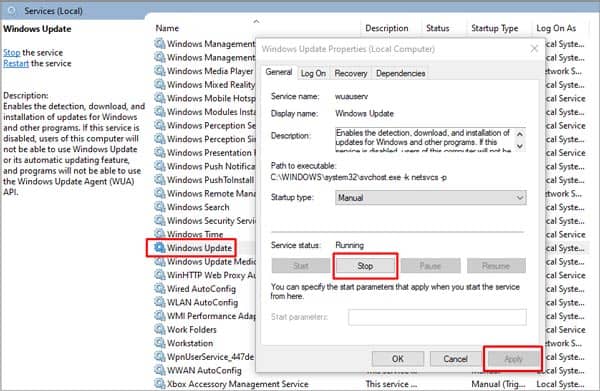Click the Stop the service link

click(11, 52)
